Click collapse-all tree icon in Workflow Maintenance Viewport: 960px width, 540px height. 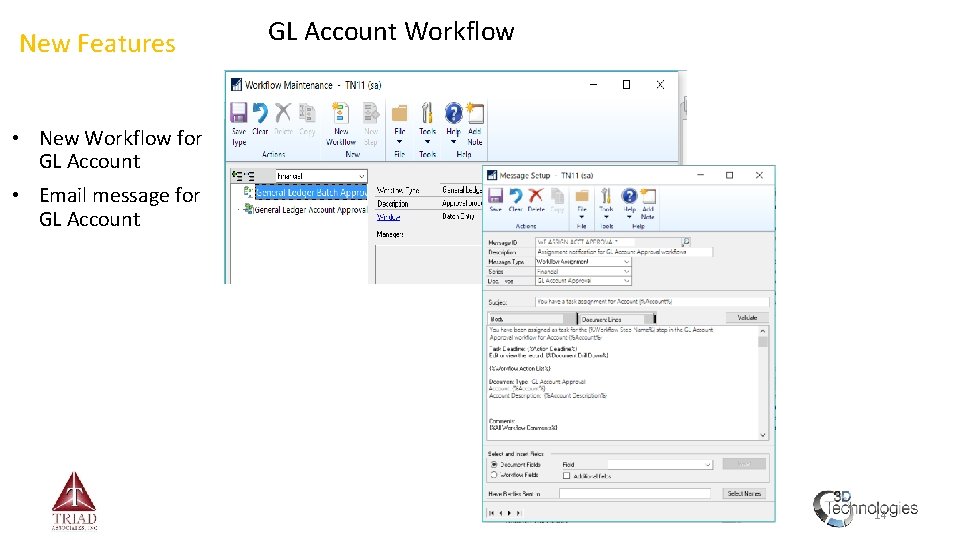(249, 176)
